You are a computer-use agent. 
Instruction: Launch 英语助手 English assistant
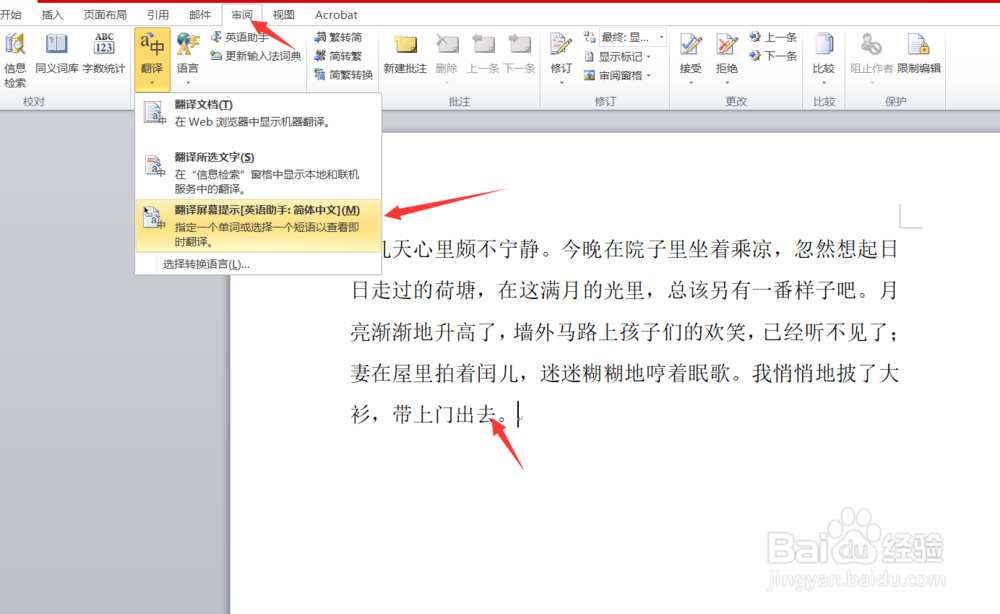coord(240,37)
